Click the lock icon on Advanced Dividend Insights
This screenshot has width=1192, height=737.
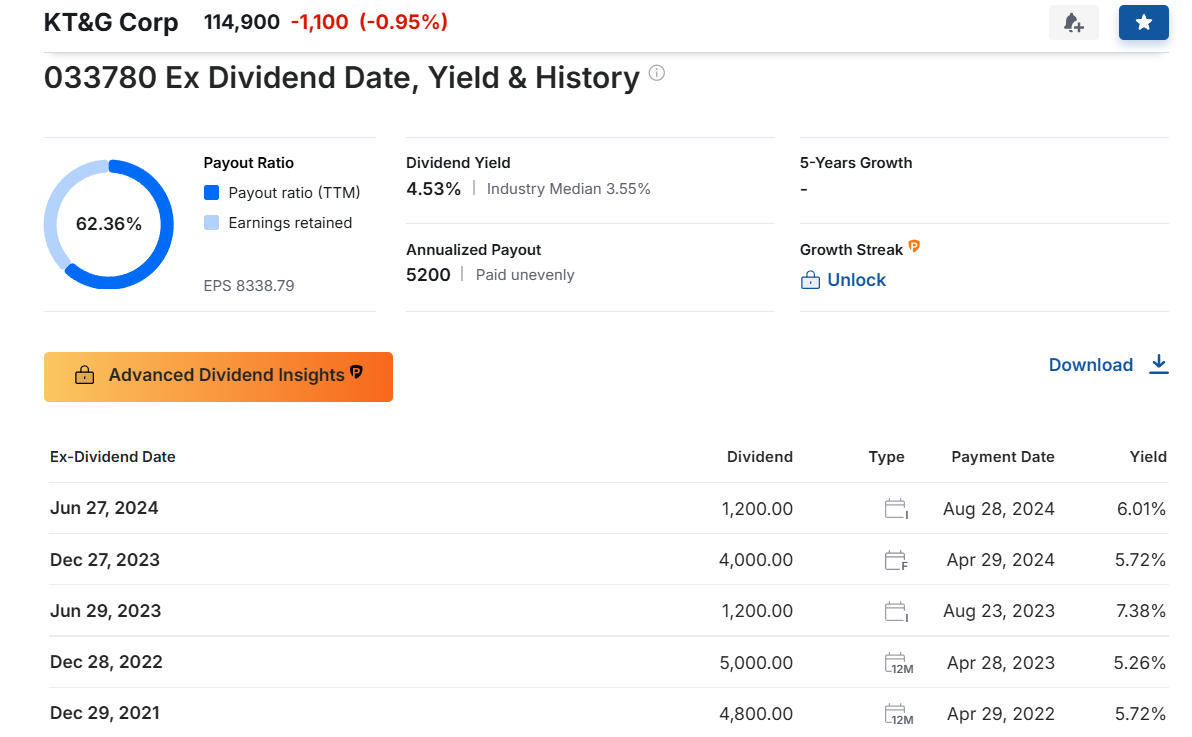(x=84, y=375)
